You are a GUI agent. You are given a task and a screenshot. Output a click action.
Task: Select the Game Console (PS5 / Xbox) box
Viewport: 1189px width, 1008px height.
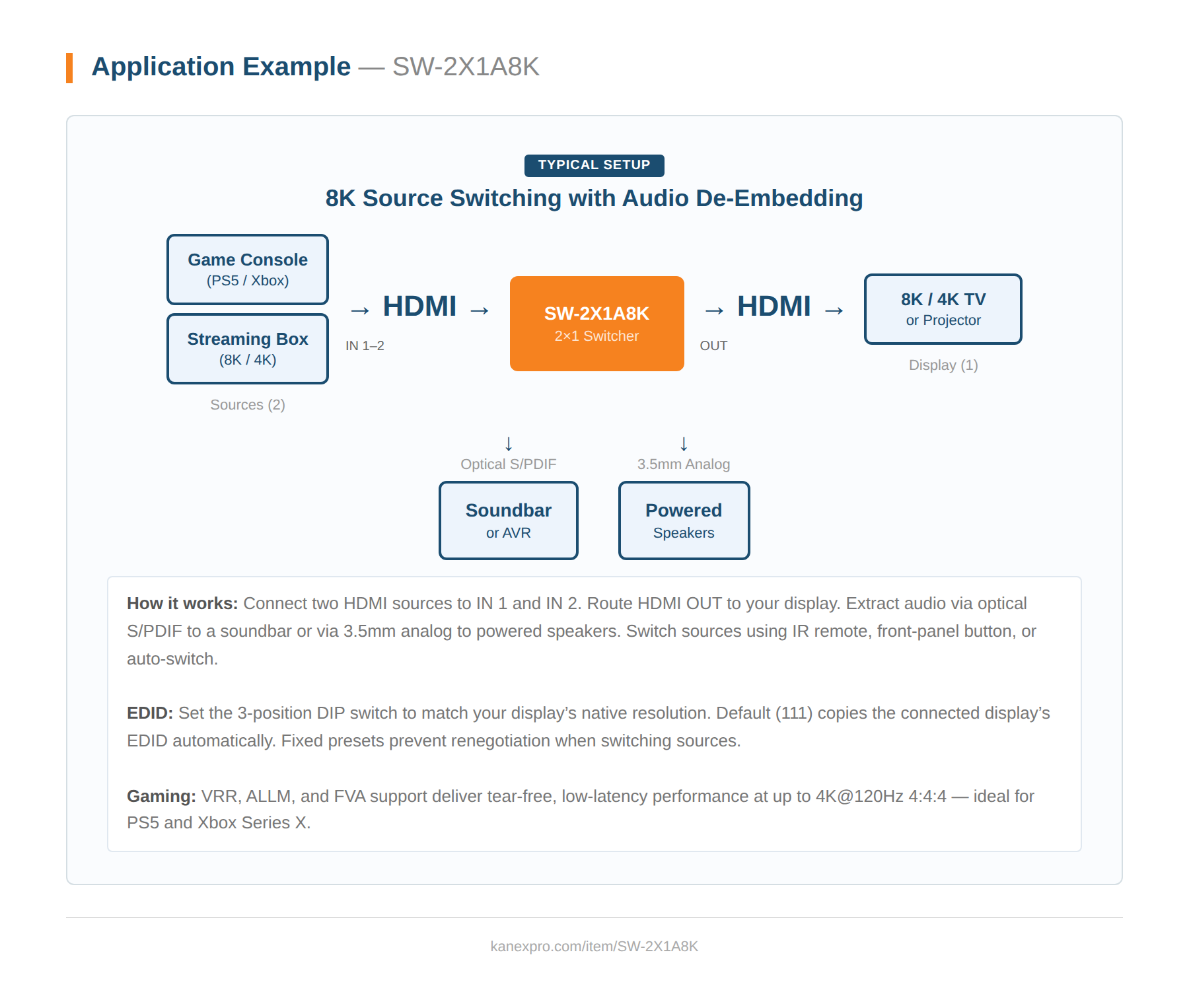(248, 270)
